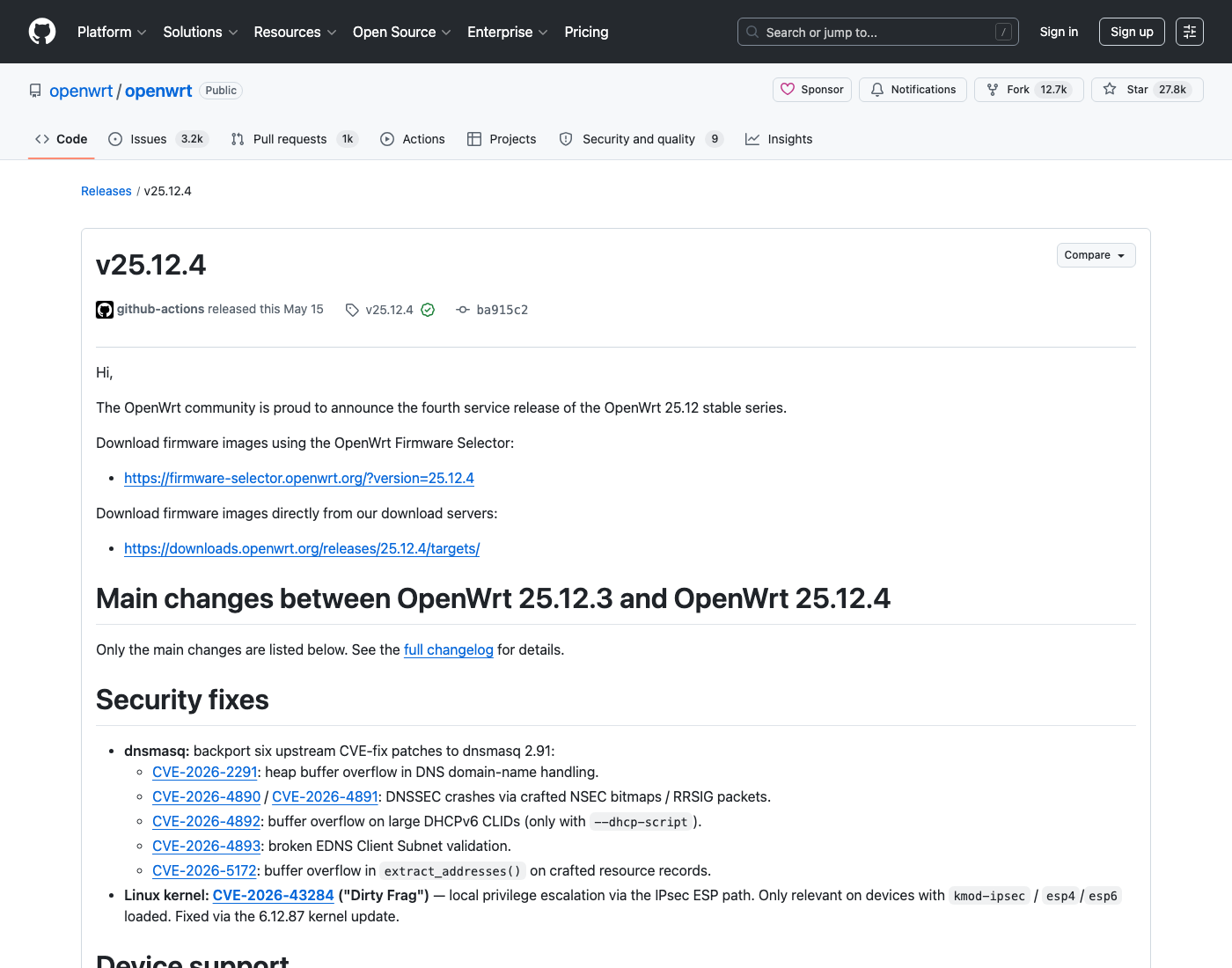Open the CVE-2026-5172 link
The height and width of the screenshot is (968, 1232).
[204, 870]
